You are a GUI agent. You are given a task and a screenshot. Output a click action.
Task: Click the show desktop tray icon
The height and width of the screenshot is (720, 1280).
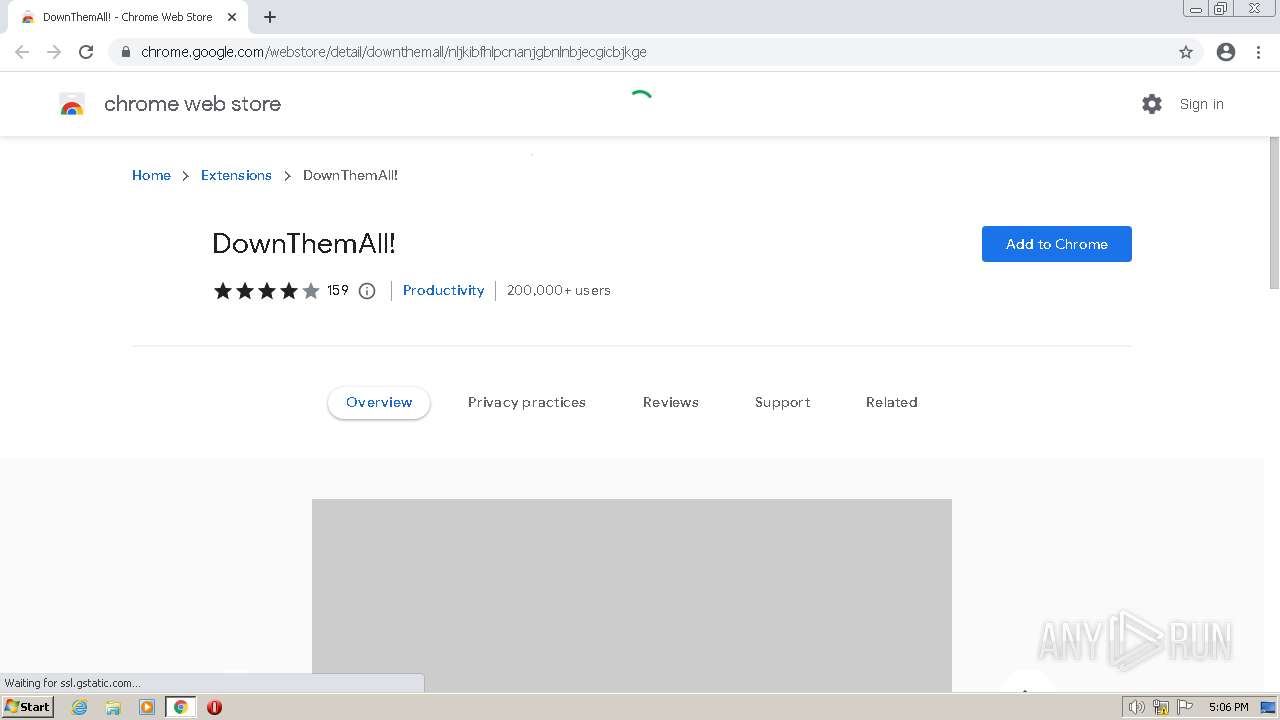tap(1268, 707)
